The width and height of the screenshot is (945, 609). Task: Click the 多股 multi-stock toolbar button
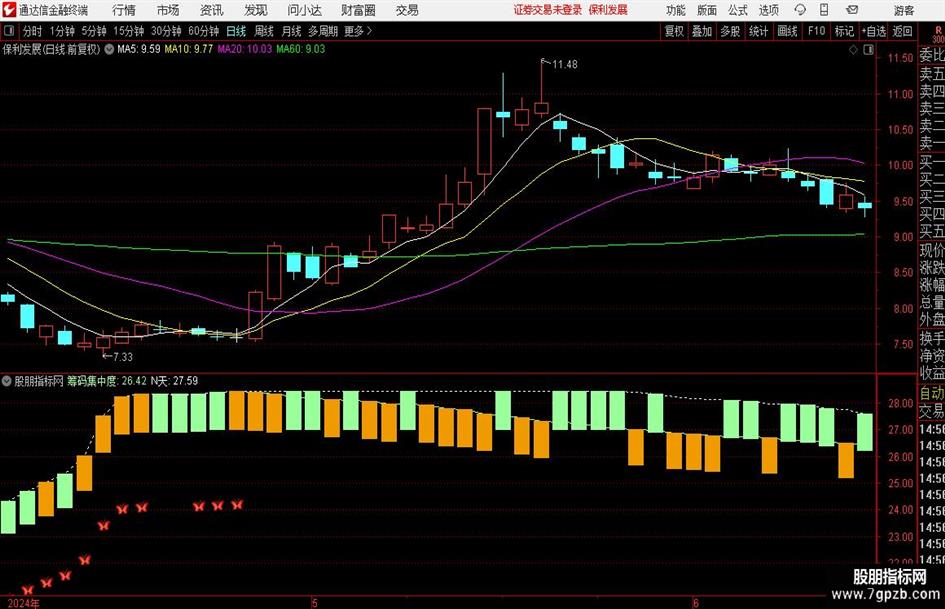(x=730, y=31)
